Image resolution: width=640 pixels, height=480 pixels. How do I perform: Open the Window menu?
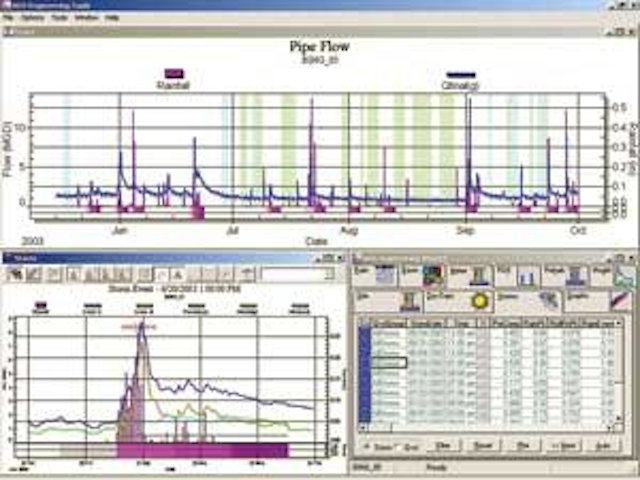87,18
